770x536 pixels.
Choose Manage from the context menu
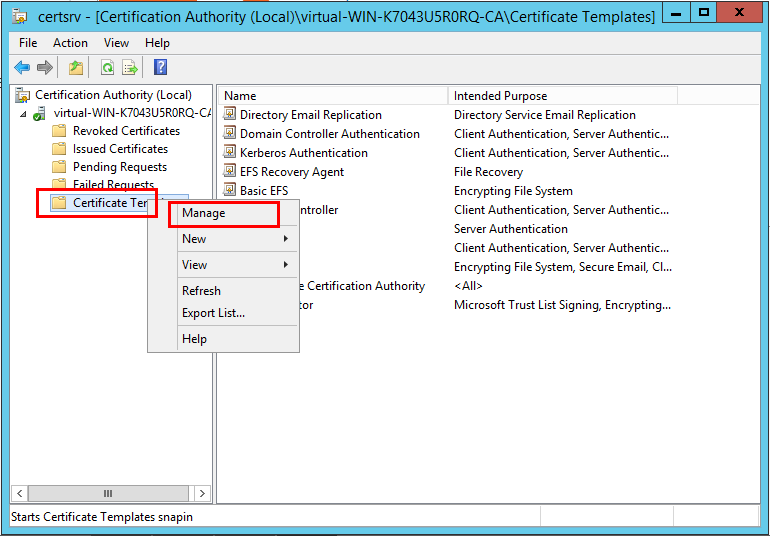coord(204,213)
